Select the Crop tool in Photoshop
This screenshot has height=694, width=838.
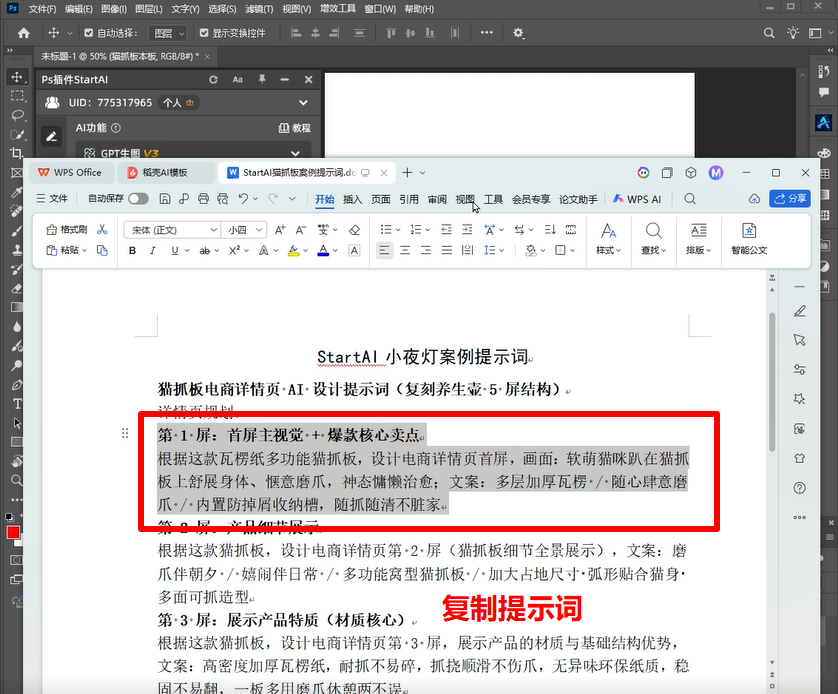pos(17,153)
